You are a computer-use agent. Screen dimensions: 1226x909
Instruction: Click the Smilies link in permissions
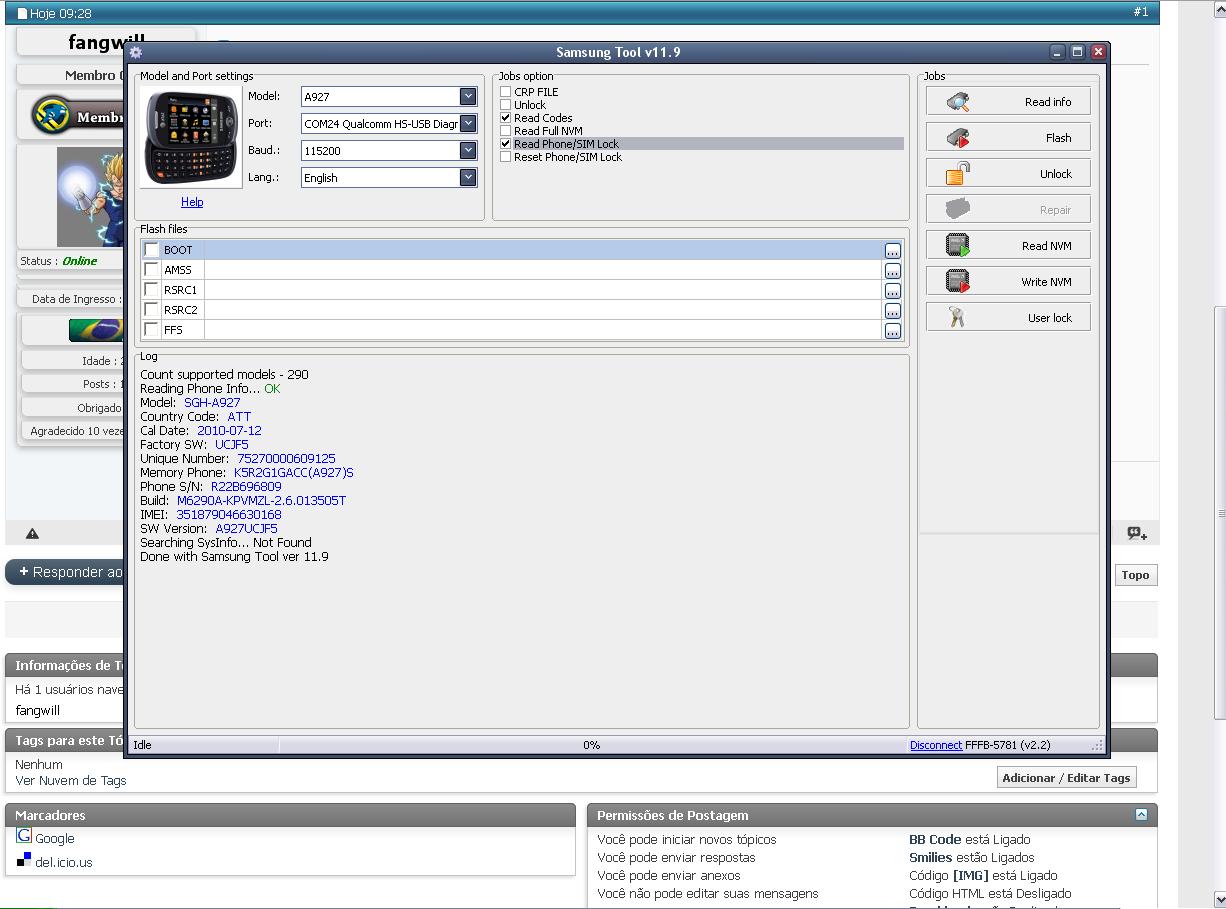point(930,858)
